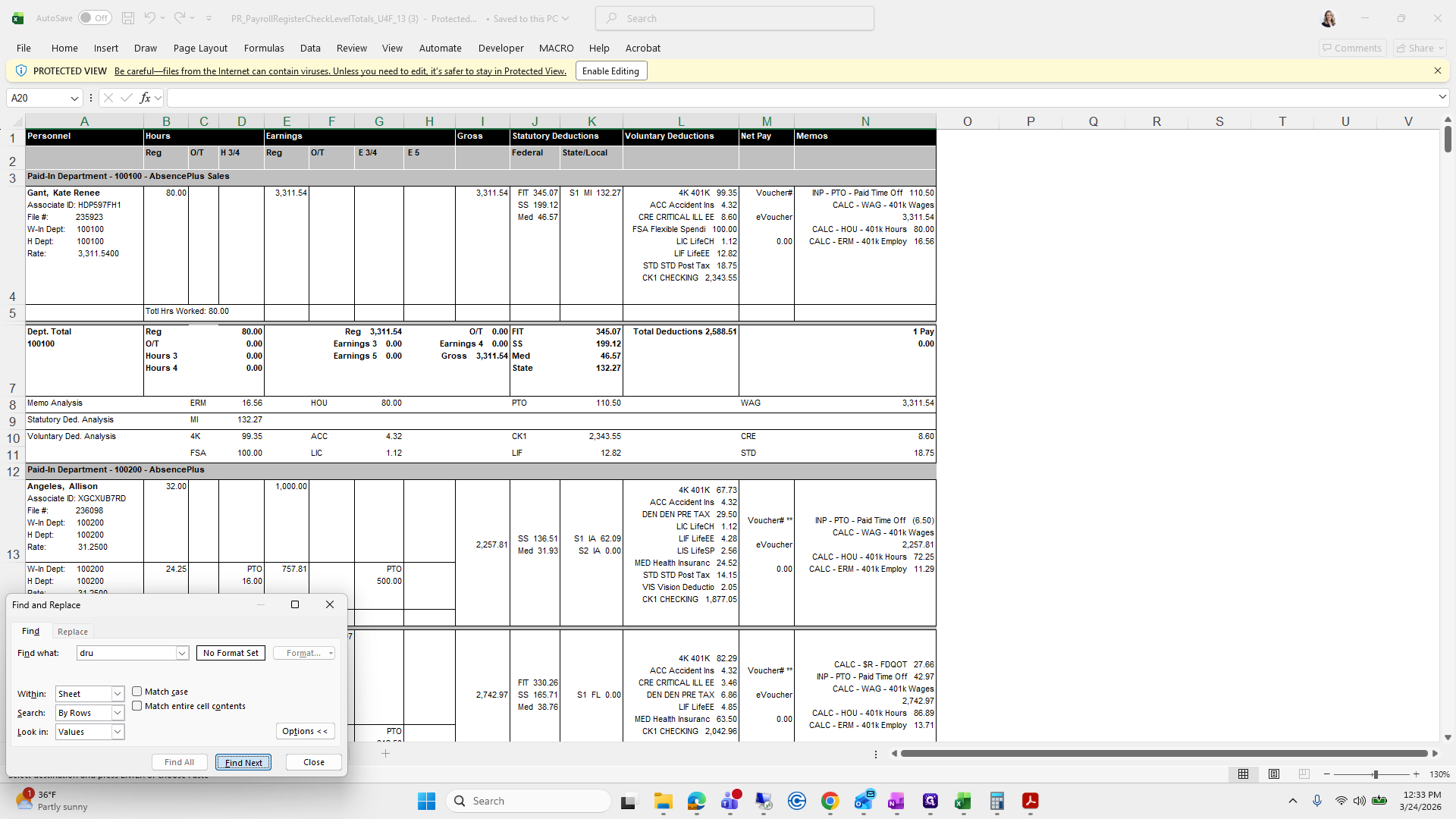Click the zoom slider in status bar
The height and width of the screenshot is (819, 1456).
pos(1375,774)
